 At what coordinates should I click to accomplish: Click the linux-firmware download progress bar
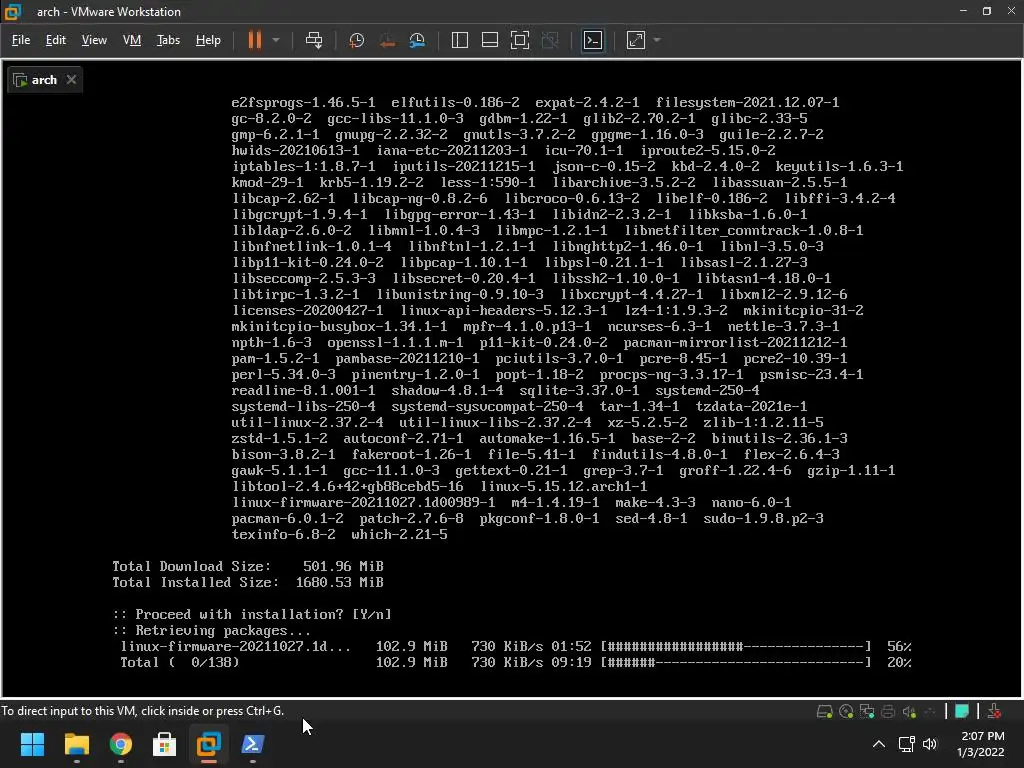(x=736, y=647)
